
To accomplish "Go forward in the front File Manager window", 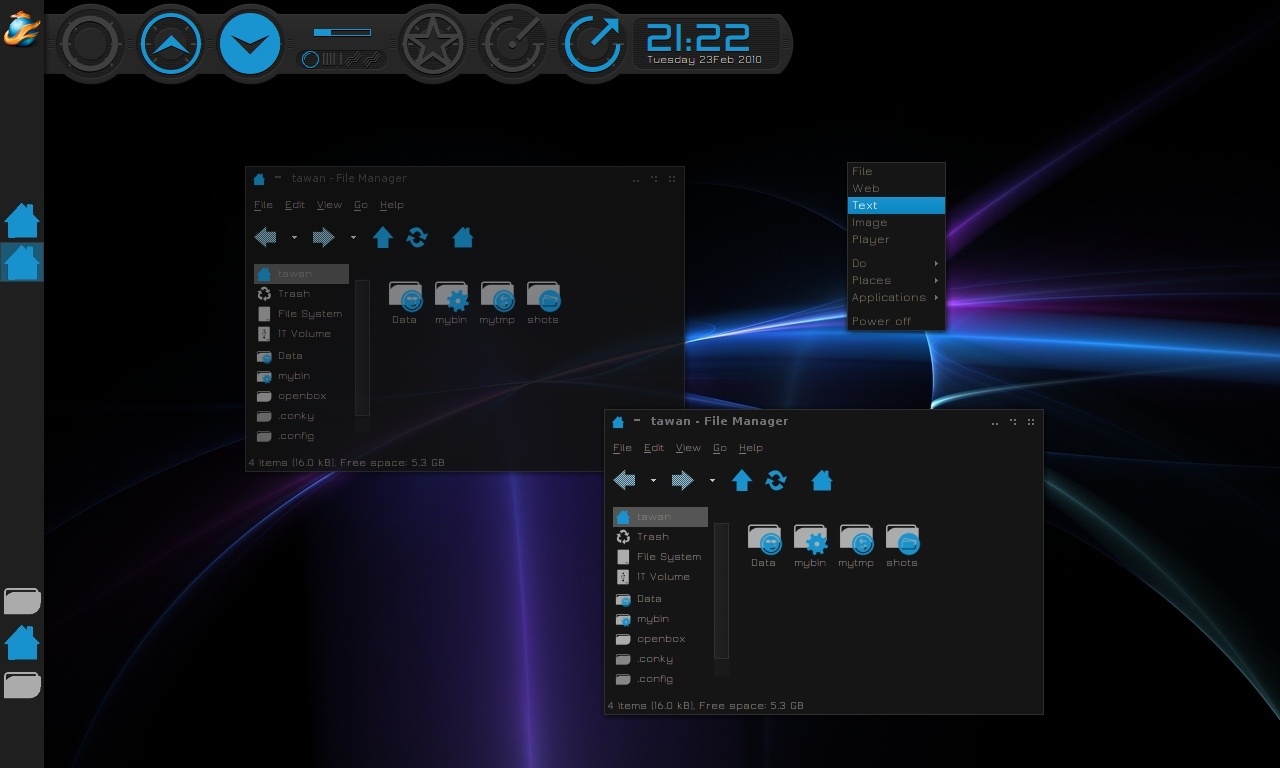I will 684,481.
